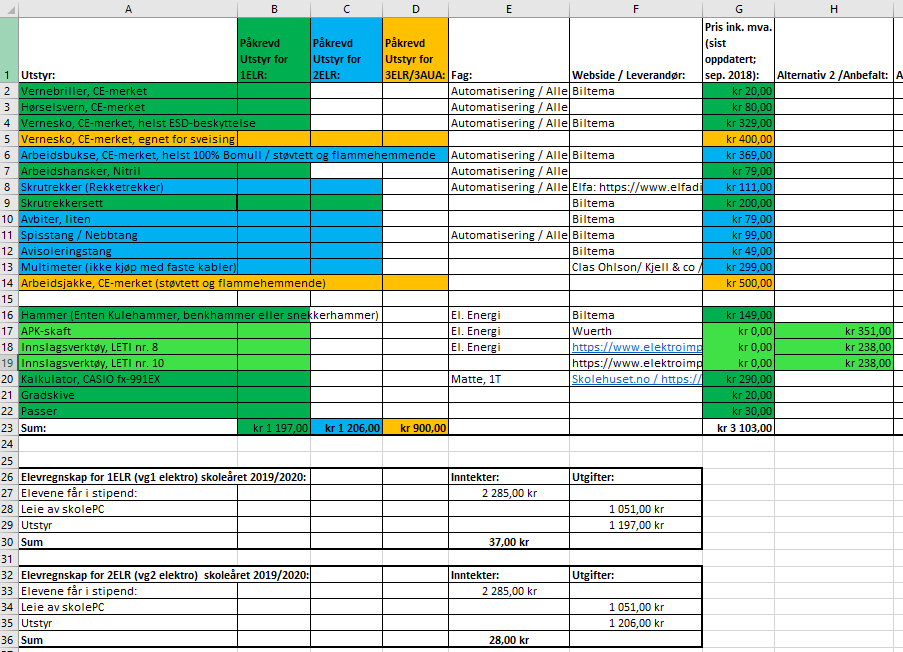Click cell 'Kalkulator, CASIO fx-991EX'
The height and width of the screenshot is (652, 903).
point(128,379)
